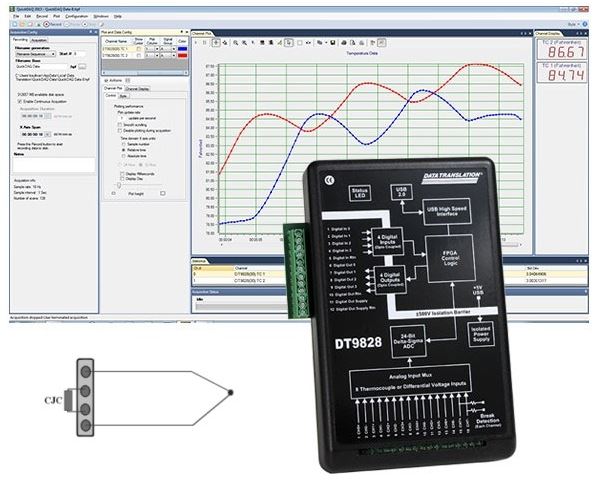This screenshot has height=495, width=599.
Task: Open dropdown arrow beside plot copy icon
Action: (325, 42)
